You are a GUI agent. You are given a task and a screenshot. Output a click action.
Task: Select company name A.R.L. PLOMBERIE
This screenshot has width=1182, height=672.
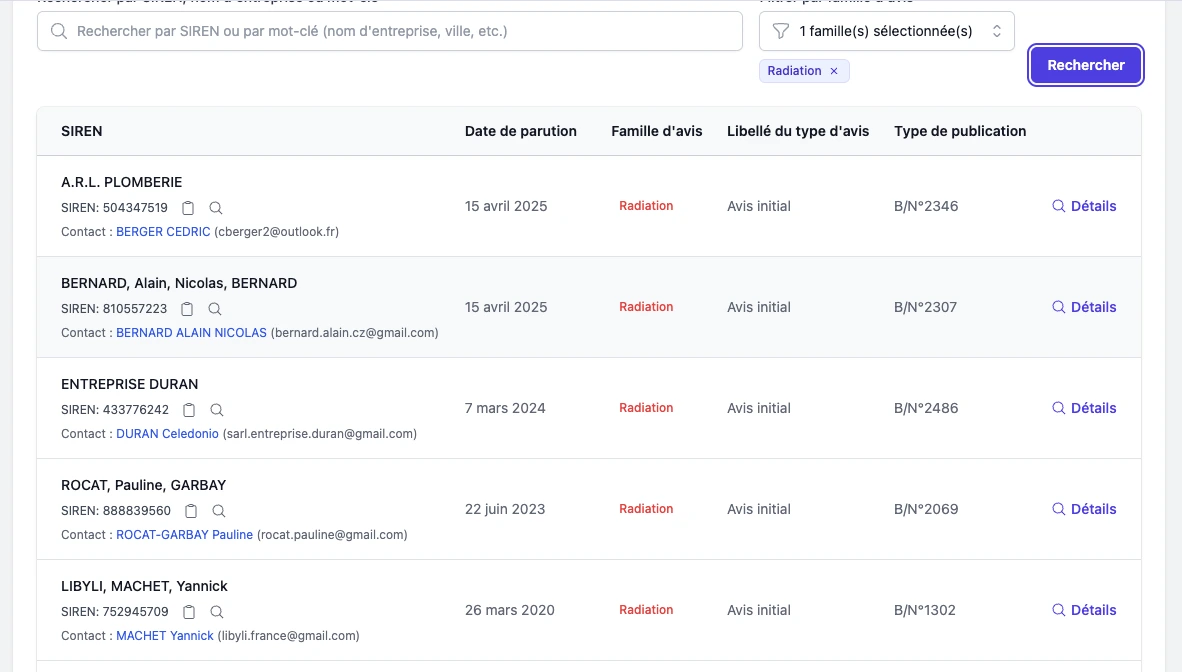(x=121, y=182)
